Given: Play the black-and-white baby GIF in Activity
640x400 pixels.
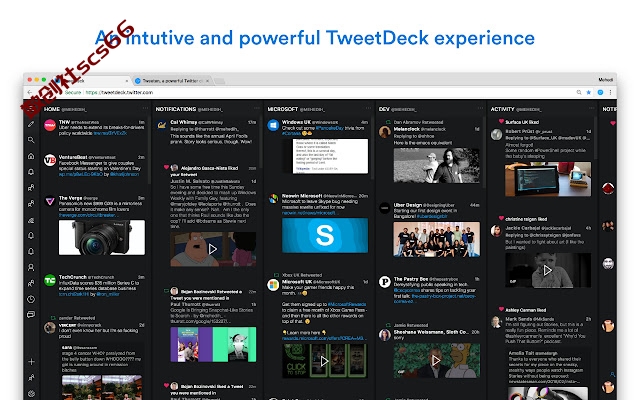Looking at the screenshot, I should click(x=548, y=270).
